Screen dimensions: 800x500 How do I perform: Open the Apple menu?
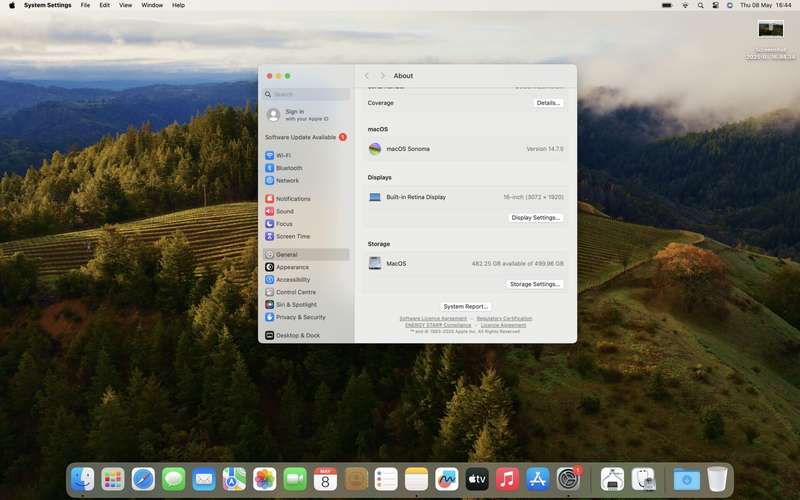(12, 5)
